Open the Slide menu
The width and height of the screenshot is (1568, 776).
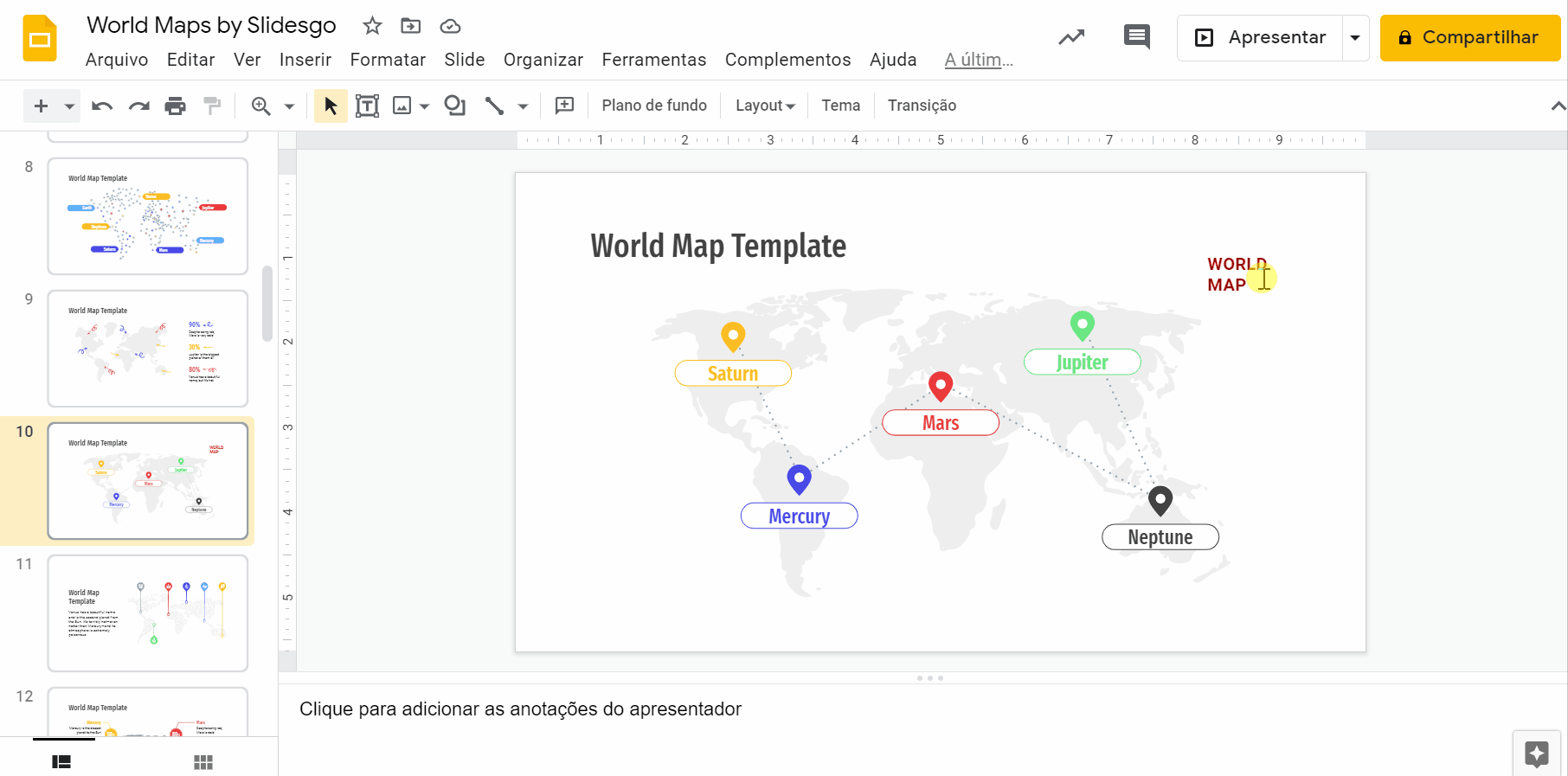(x=465, y=60)
